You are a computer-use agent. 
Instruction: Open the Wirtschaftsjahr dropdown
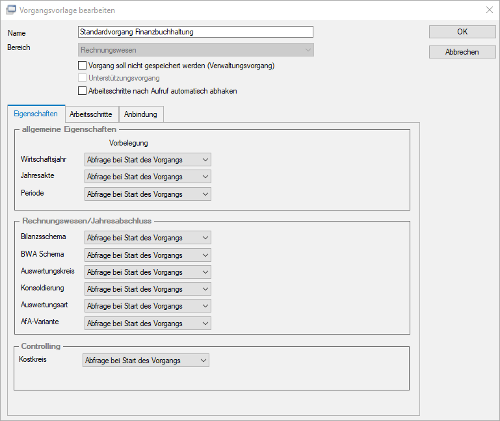point(147,160)
